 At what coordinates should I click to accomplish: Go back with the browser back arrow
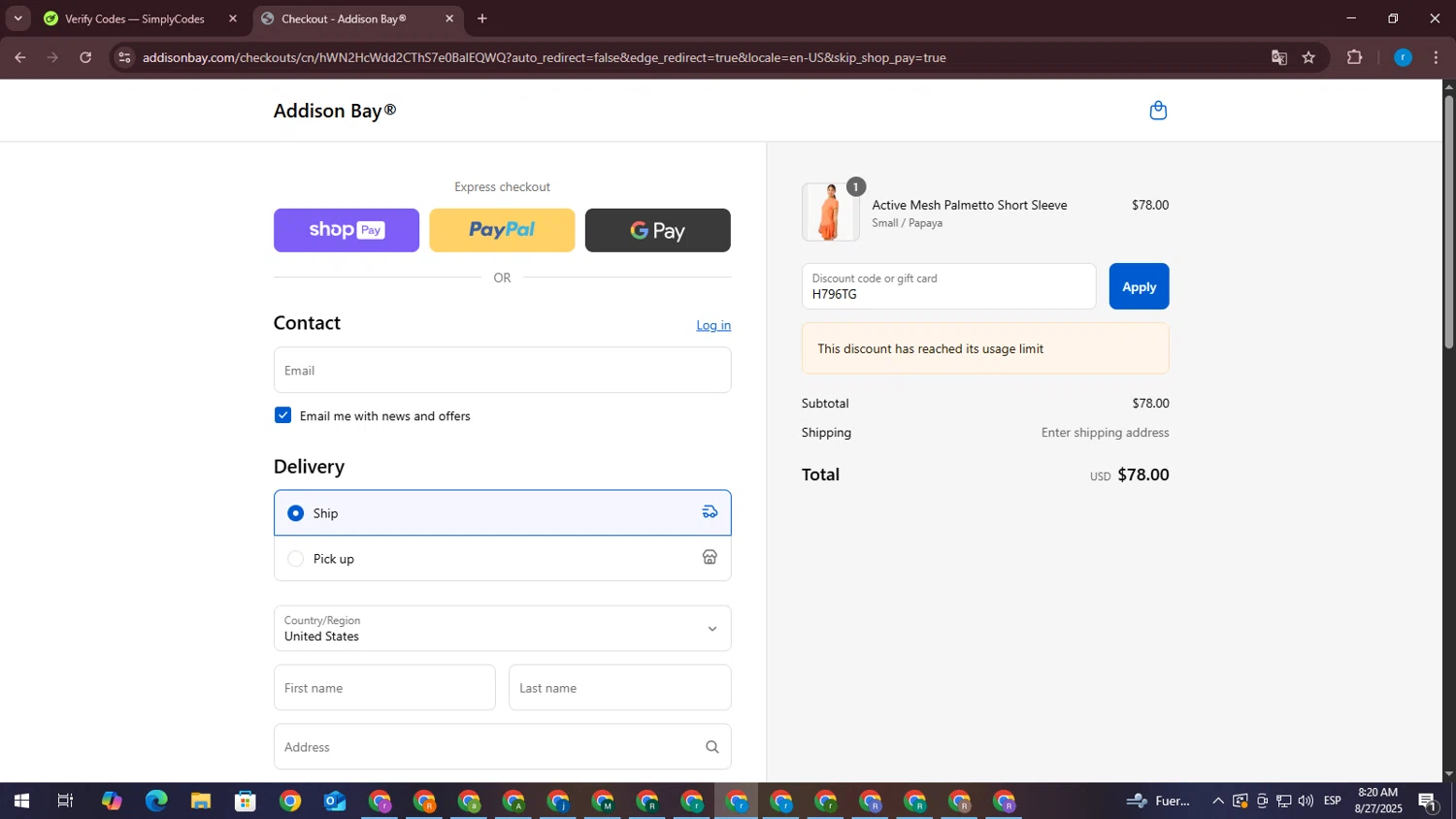click(x=19, y=57)
